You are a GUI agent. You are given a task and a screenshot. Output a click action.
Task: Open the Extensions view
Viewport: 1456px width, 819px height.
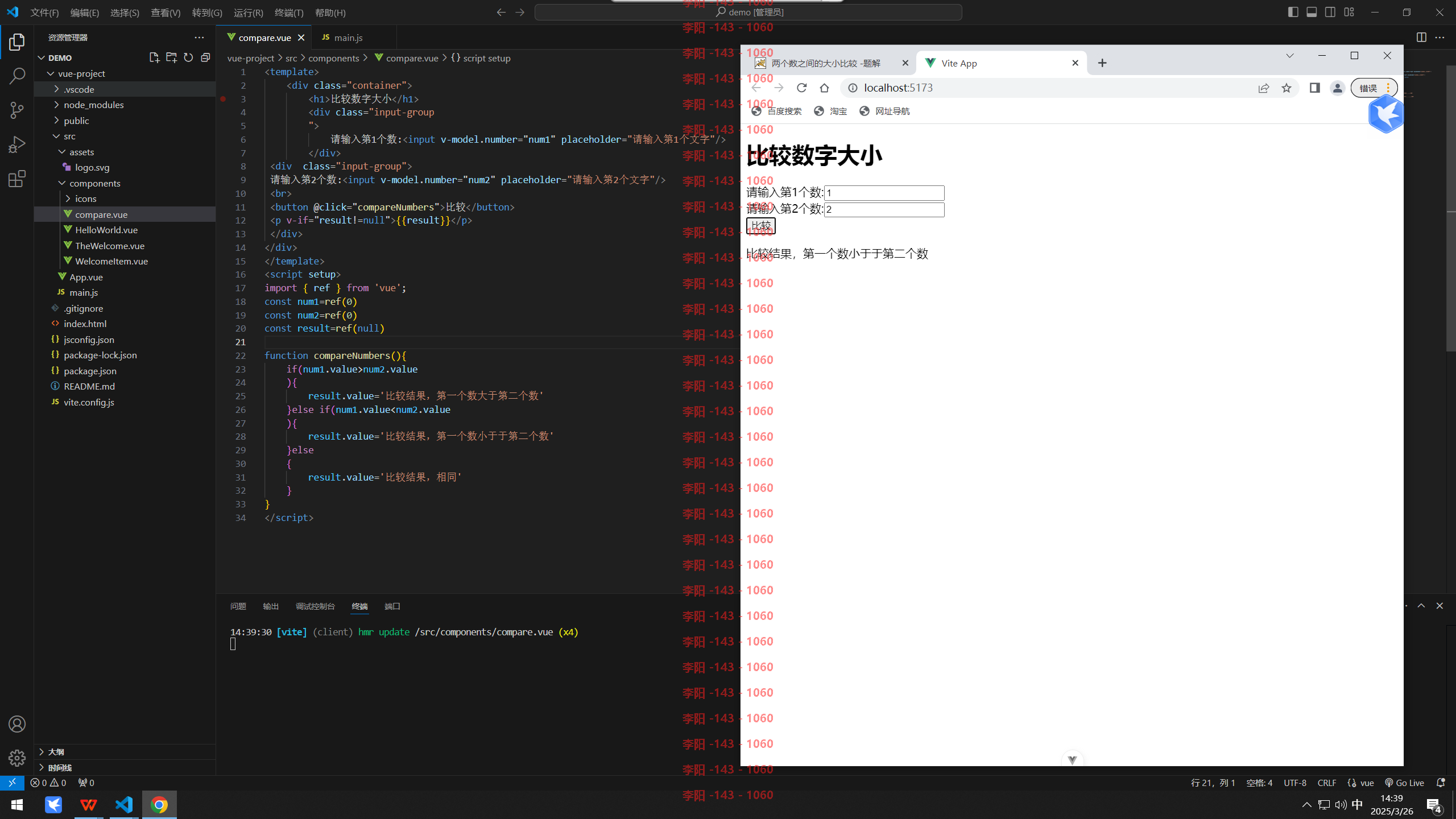tap(17, 179)
